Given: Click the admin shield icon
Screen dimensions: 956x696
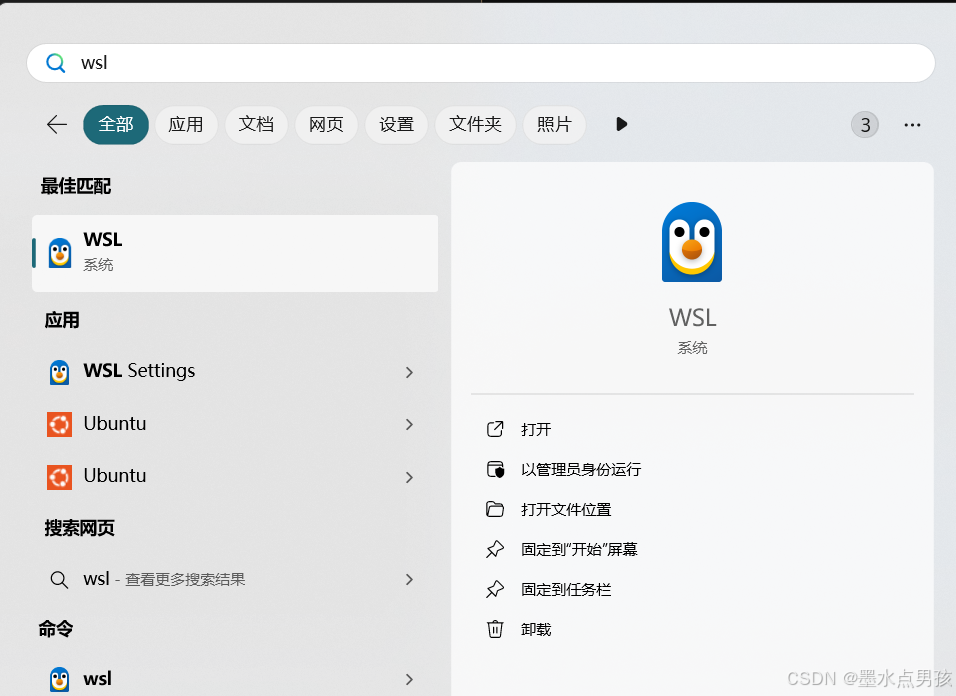Looking at the screenshot, I should coord(495,469).
